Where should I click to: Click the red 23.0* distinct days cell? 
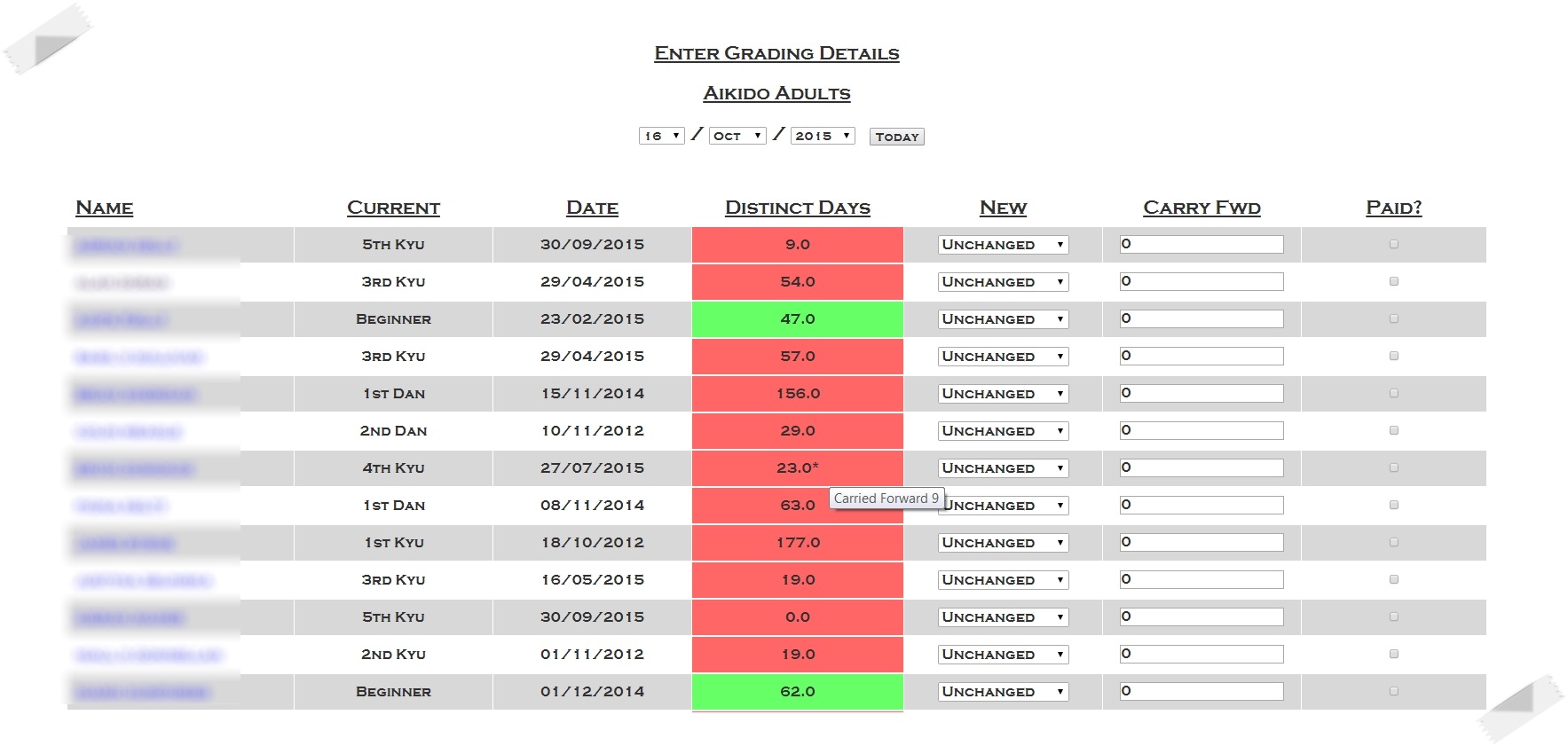pos(797,467)
